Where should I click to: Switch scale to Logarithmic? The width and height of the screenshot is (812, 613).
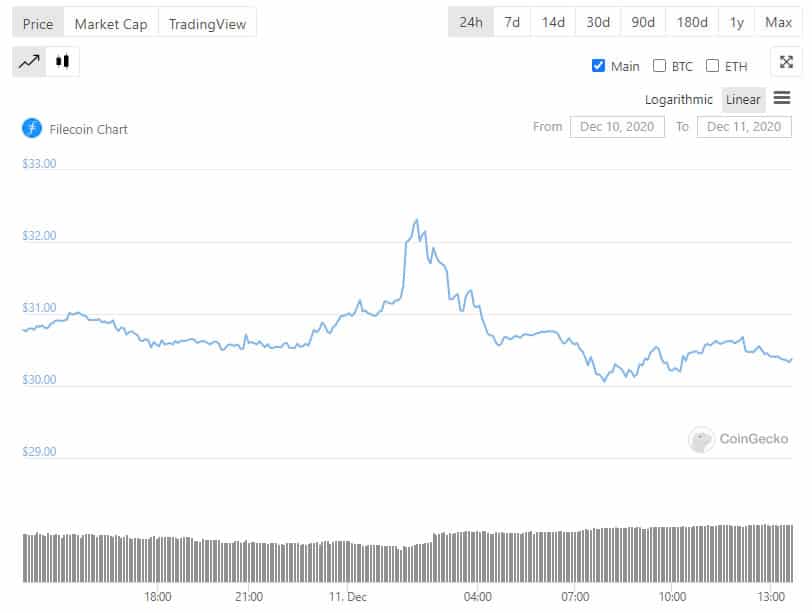point(679,99)
